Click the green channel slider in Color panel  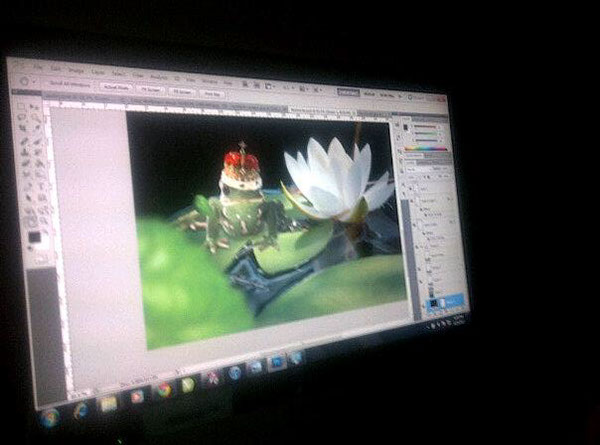[x=426, y=134]
